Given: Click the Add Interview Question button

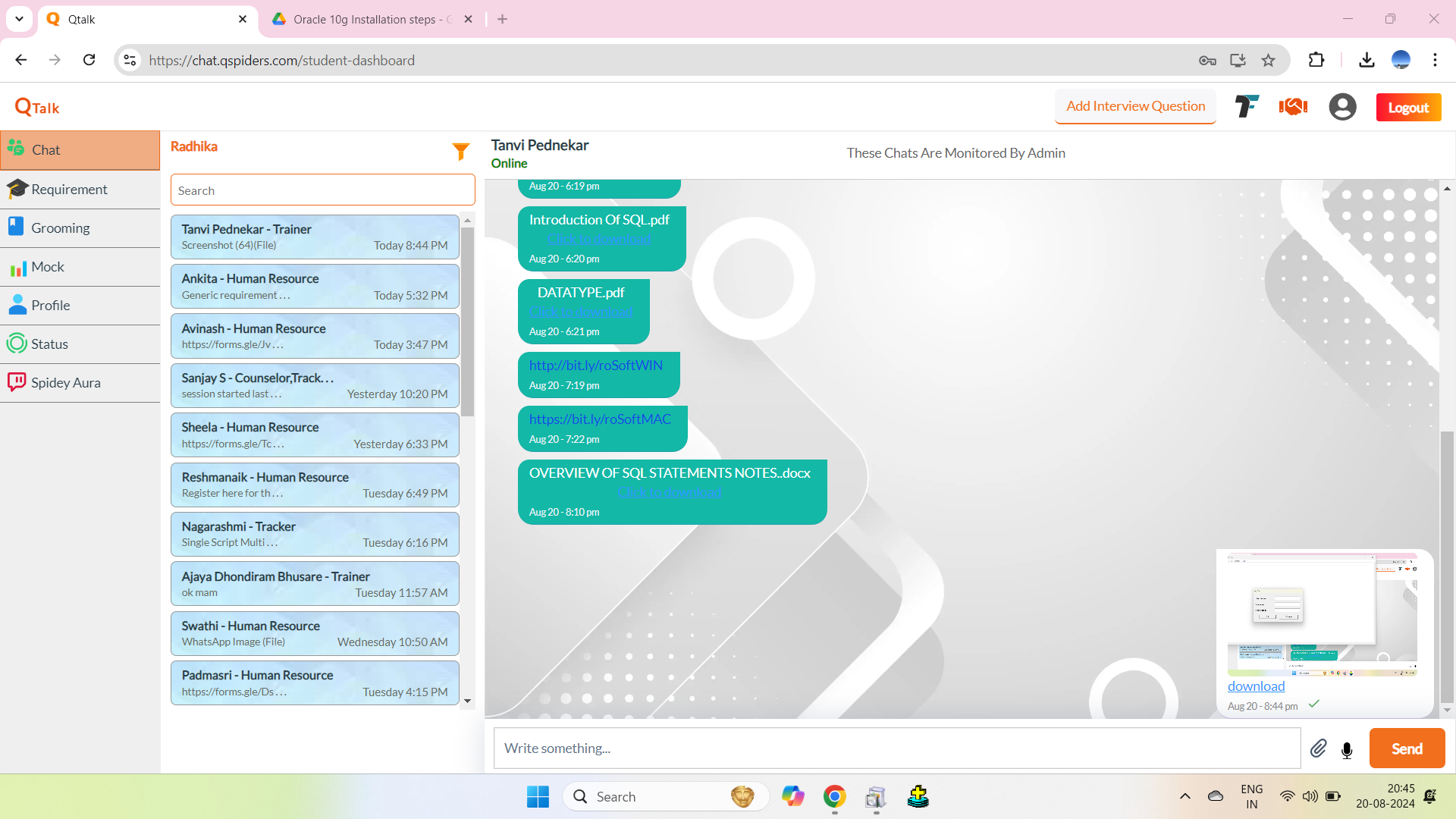Looking at the screenshot, I should (1135, 107).
